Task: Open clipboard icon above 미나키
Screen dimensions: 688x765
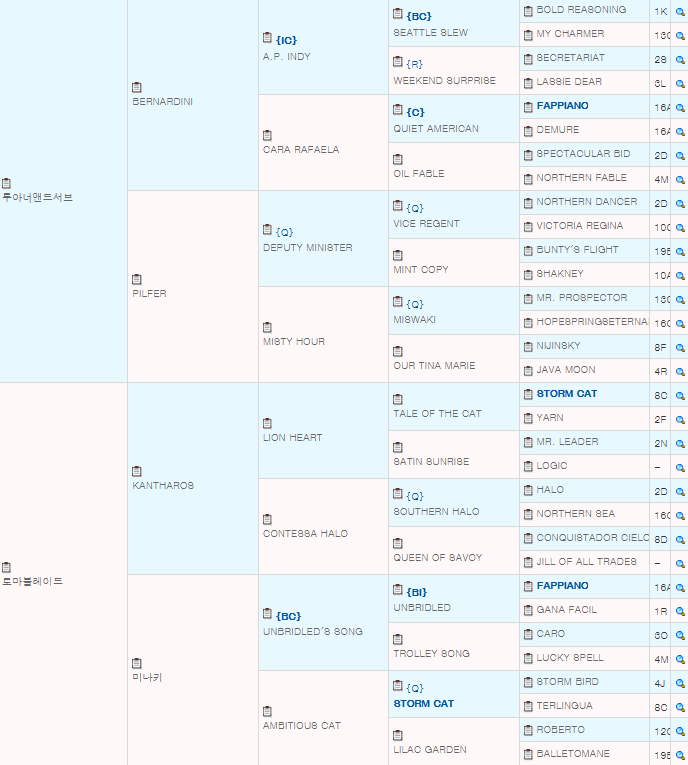Action: [137, 663]
